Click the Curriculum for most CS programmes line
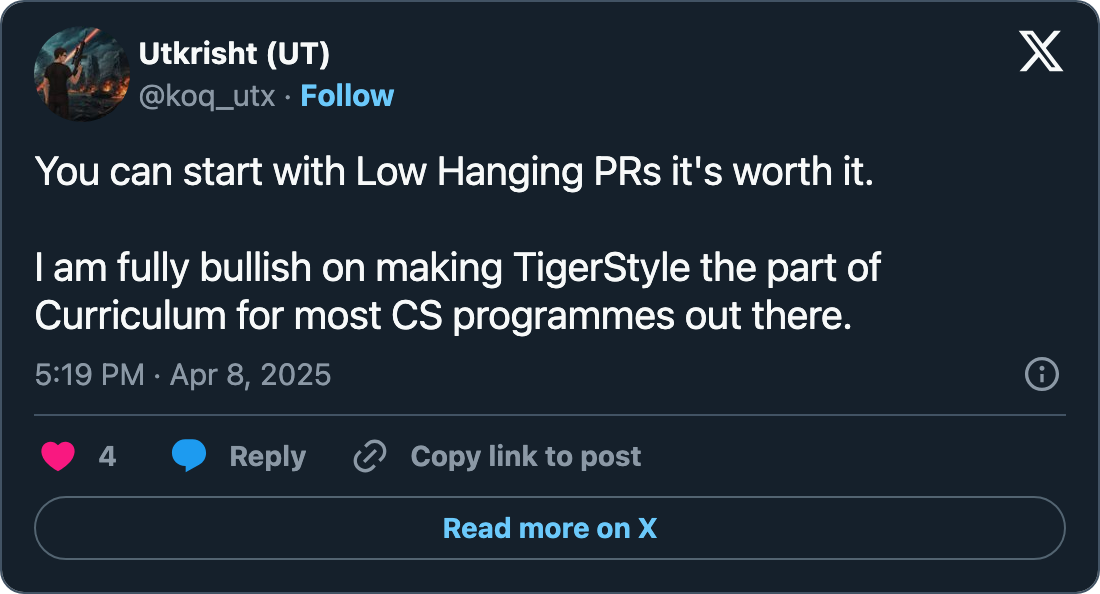This screenshot has height=594, width=1100. click(x=442, y=316)
